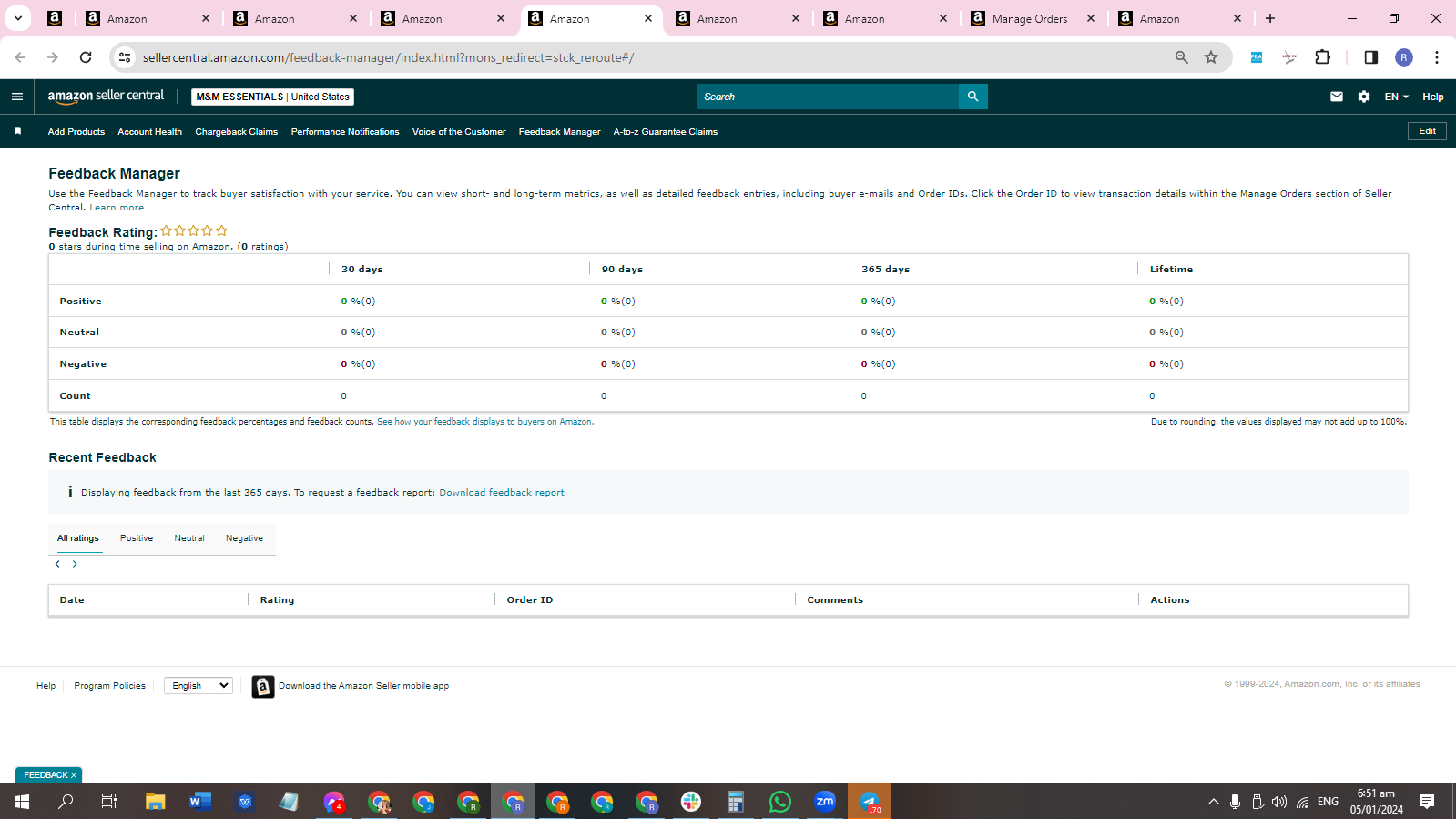1456x819 pixels.
Task: Click Download feedback report link
Action: tap(502, 493)
